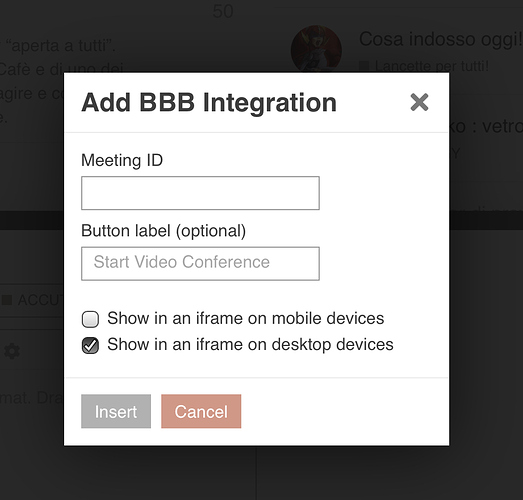Open the dimmed gear settings icon
Screen dimensions: 523x500
coord(12,351)
